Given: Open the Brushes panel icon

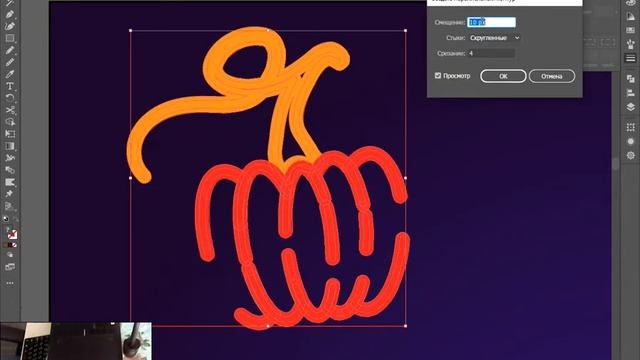Looking at the screenshot, I should [631, 44].
